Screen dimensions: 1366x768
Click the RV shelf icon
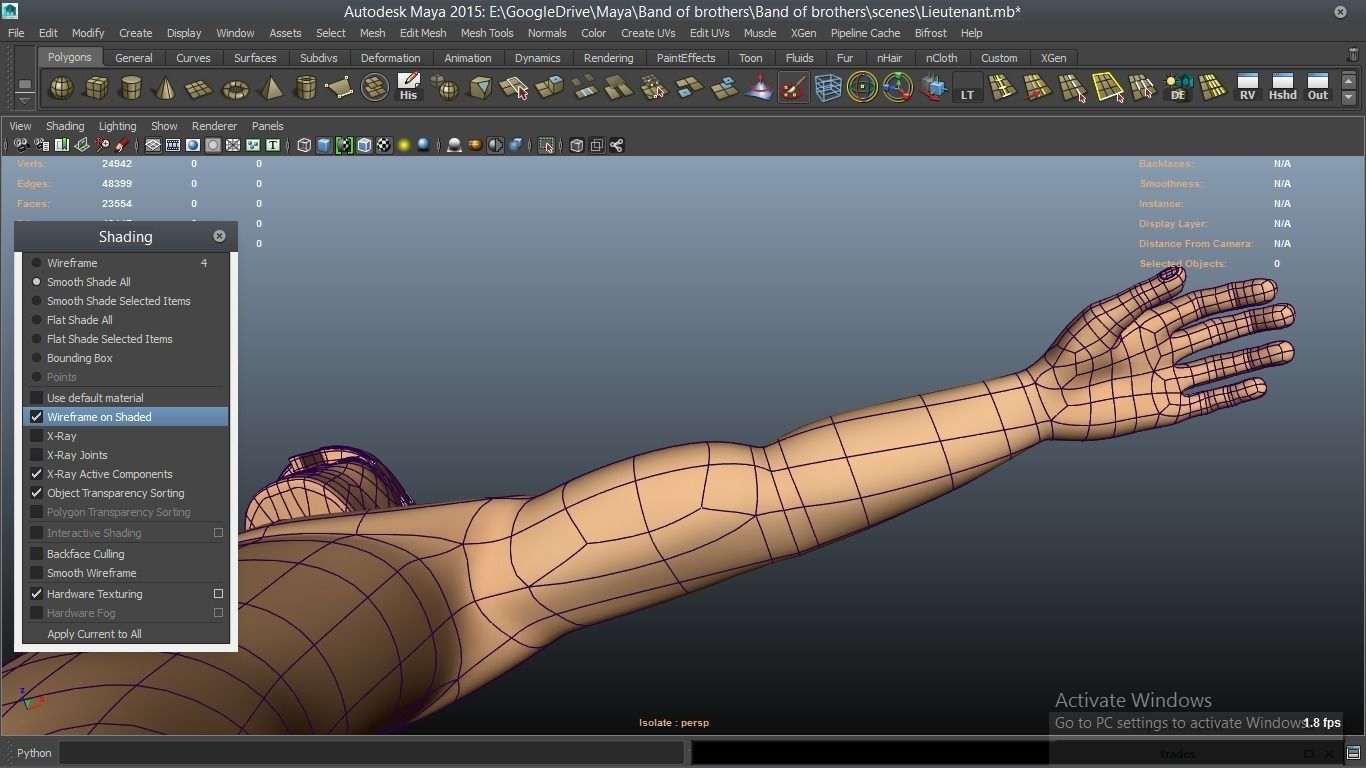tap(1247, 88)
